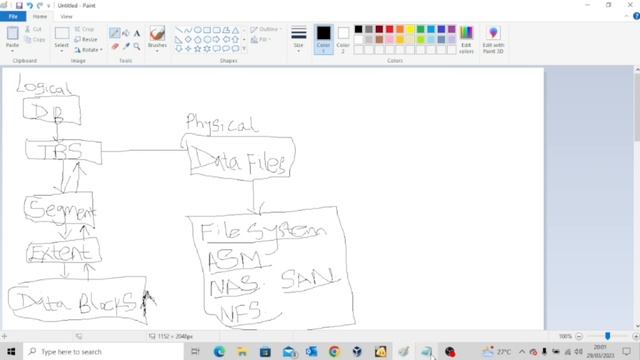This screenshot has height=360, width=640.
Task: Click the Crop command
Action: (x=84, y=29)
